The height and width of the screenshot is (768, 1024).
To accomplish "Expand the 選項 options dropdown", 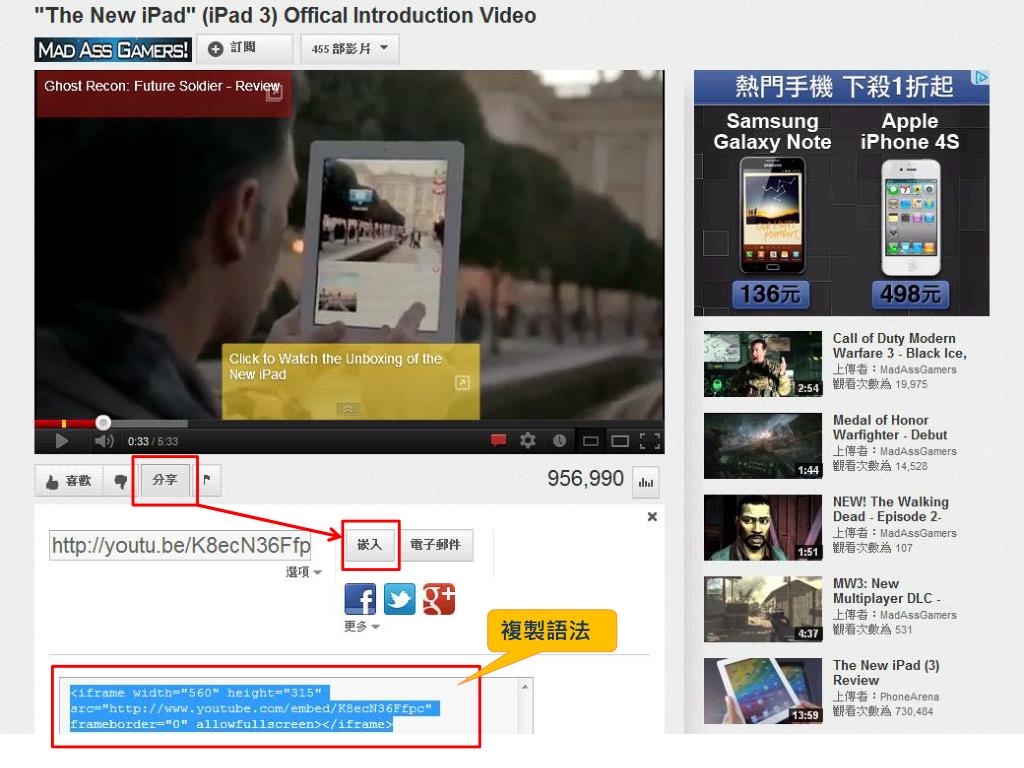I will [304, 572].
